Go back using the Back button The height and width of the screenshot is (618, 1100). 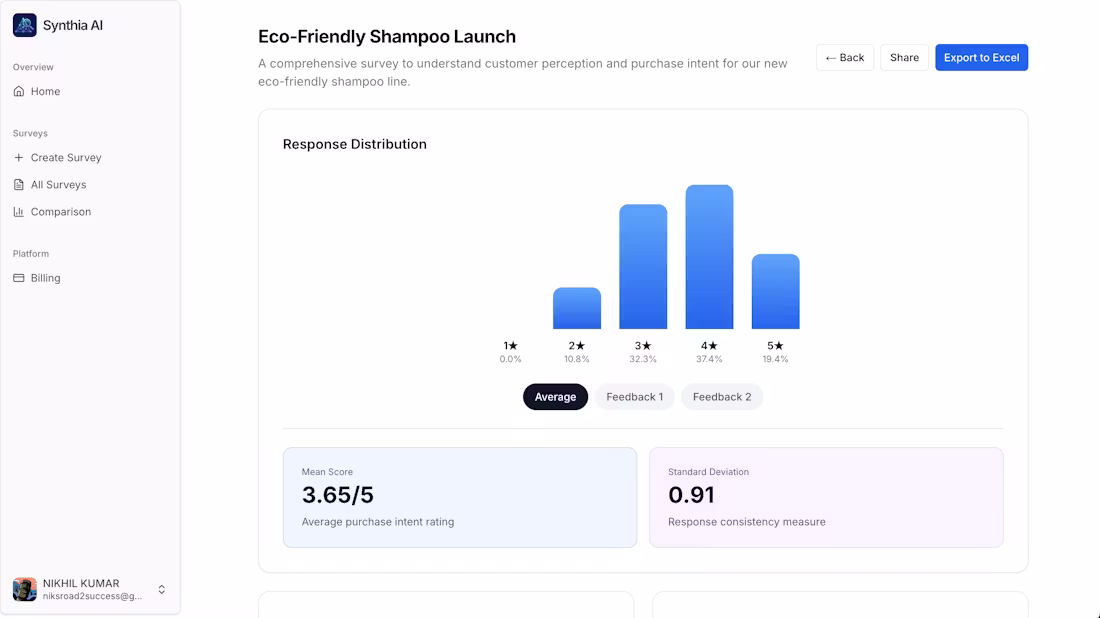point(845,57)
